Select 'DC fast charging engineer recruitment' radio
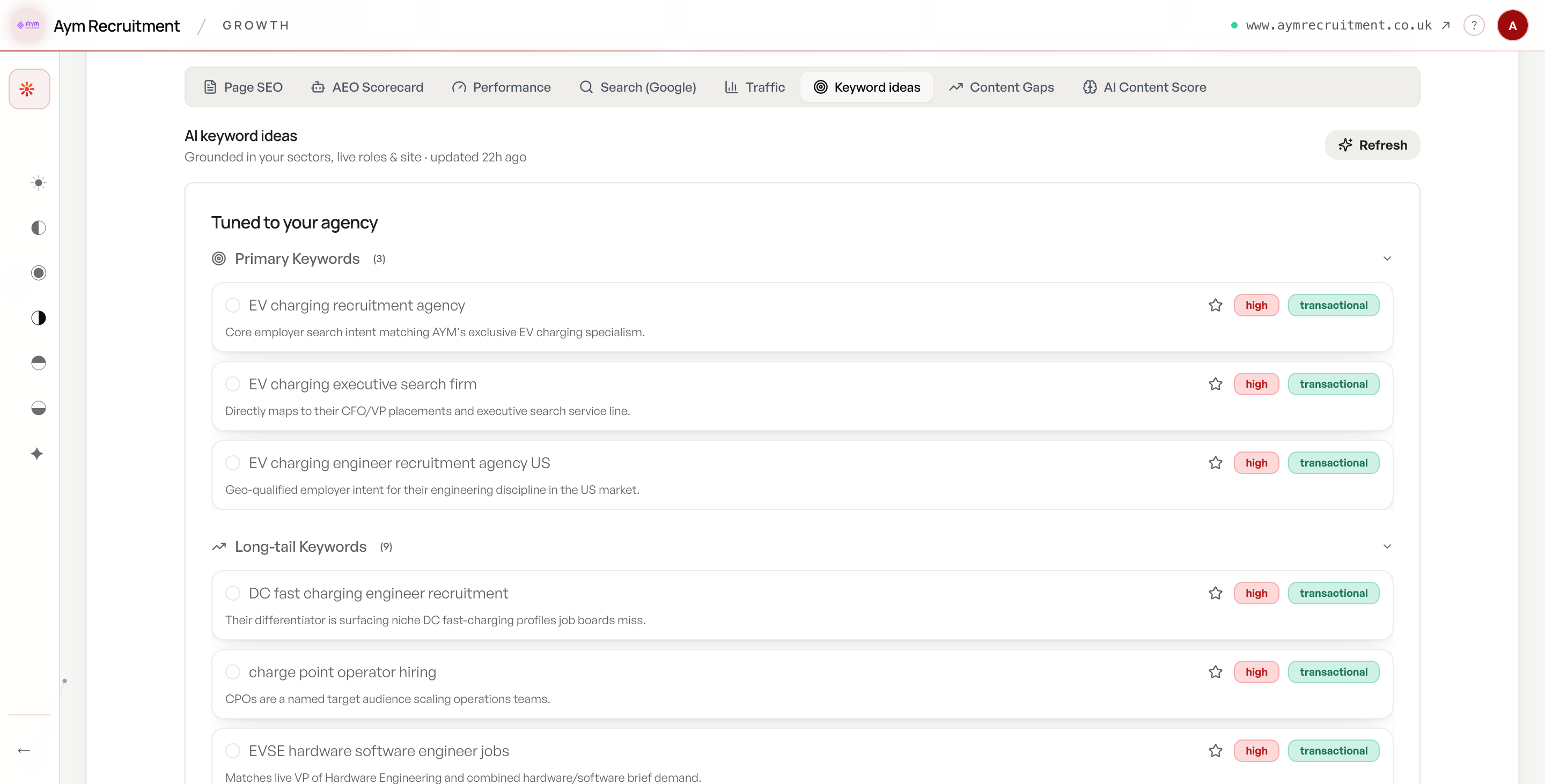The width and height of the screenshot is (1545, 784). point(233,593)
